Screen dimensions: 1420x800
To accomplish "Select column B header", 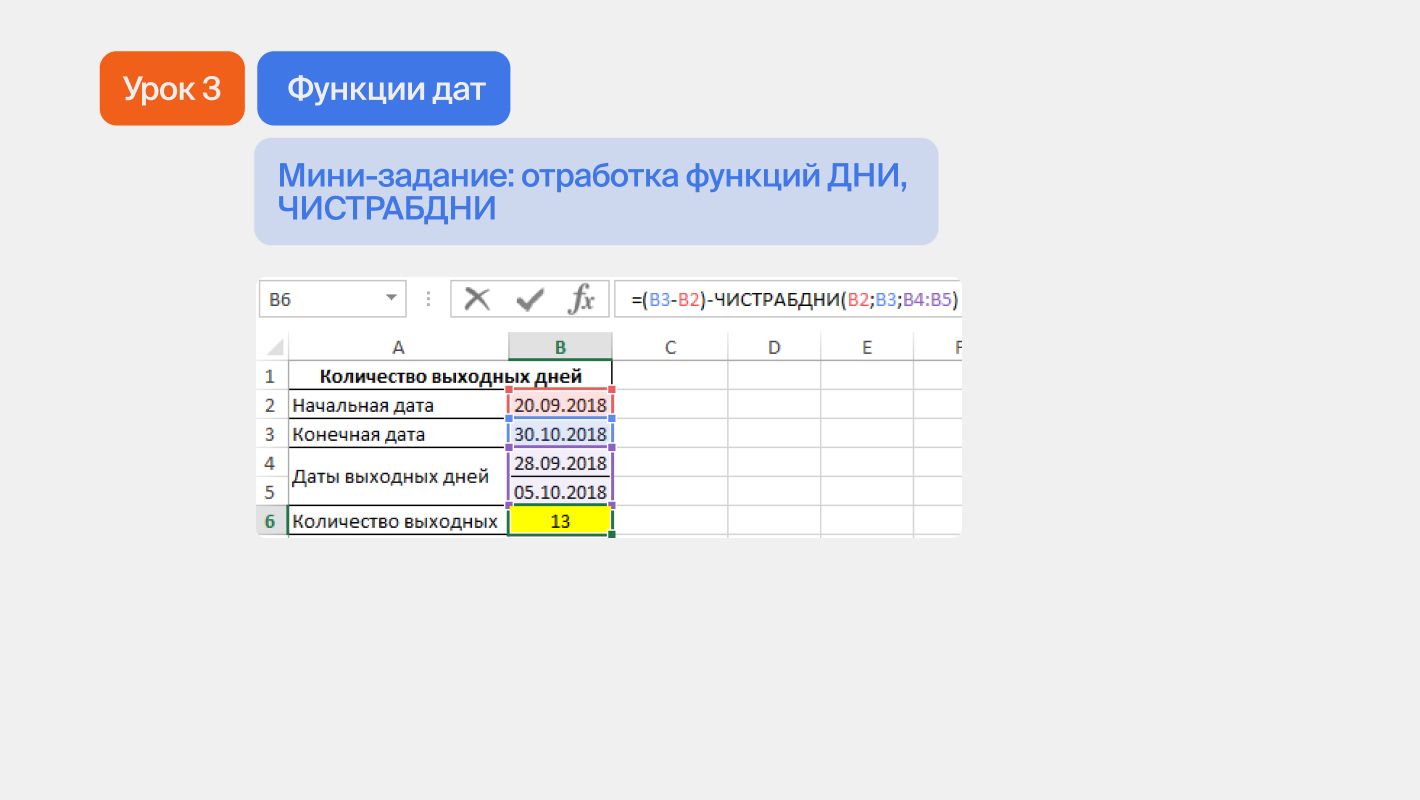I will 560,347.
